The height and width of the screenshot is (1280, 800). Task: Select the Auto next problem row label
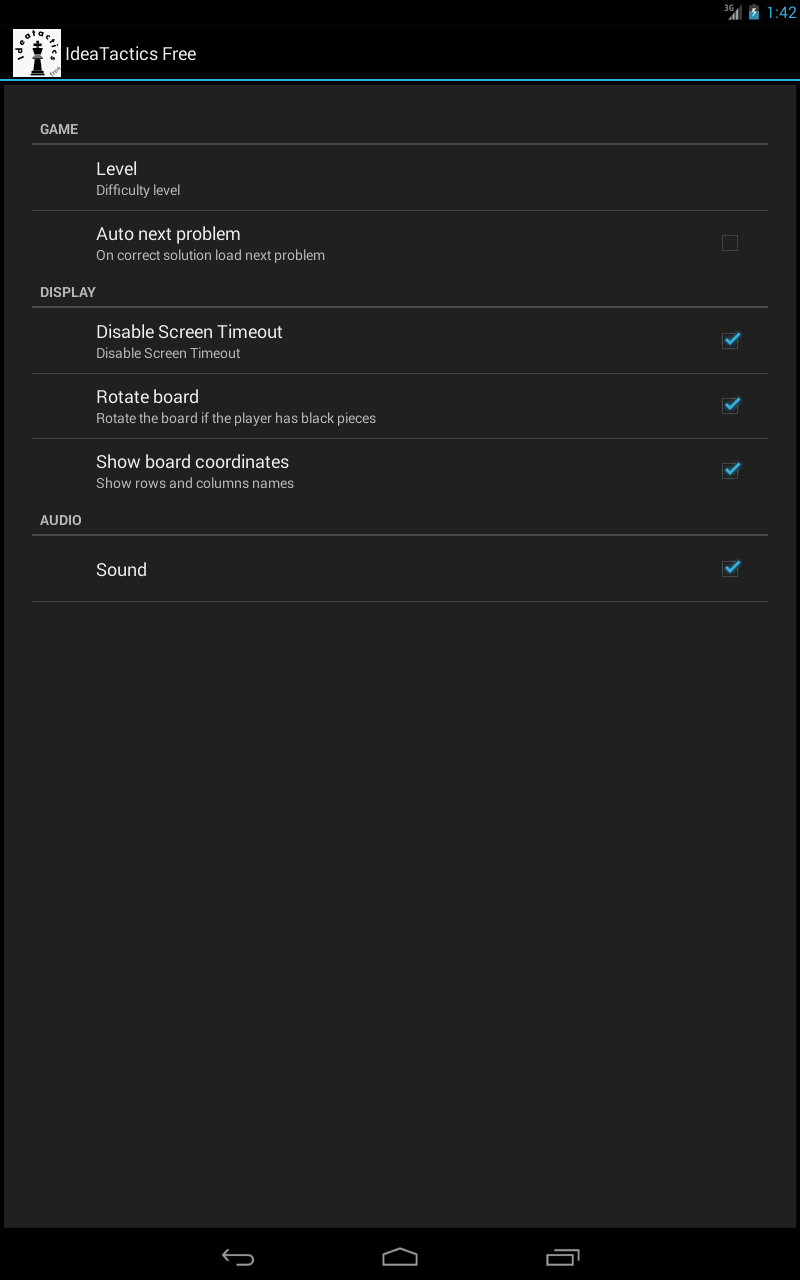[168, 234]
